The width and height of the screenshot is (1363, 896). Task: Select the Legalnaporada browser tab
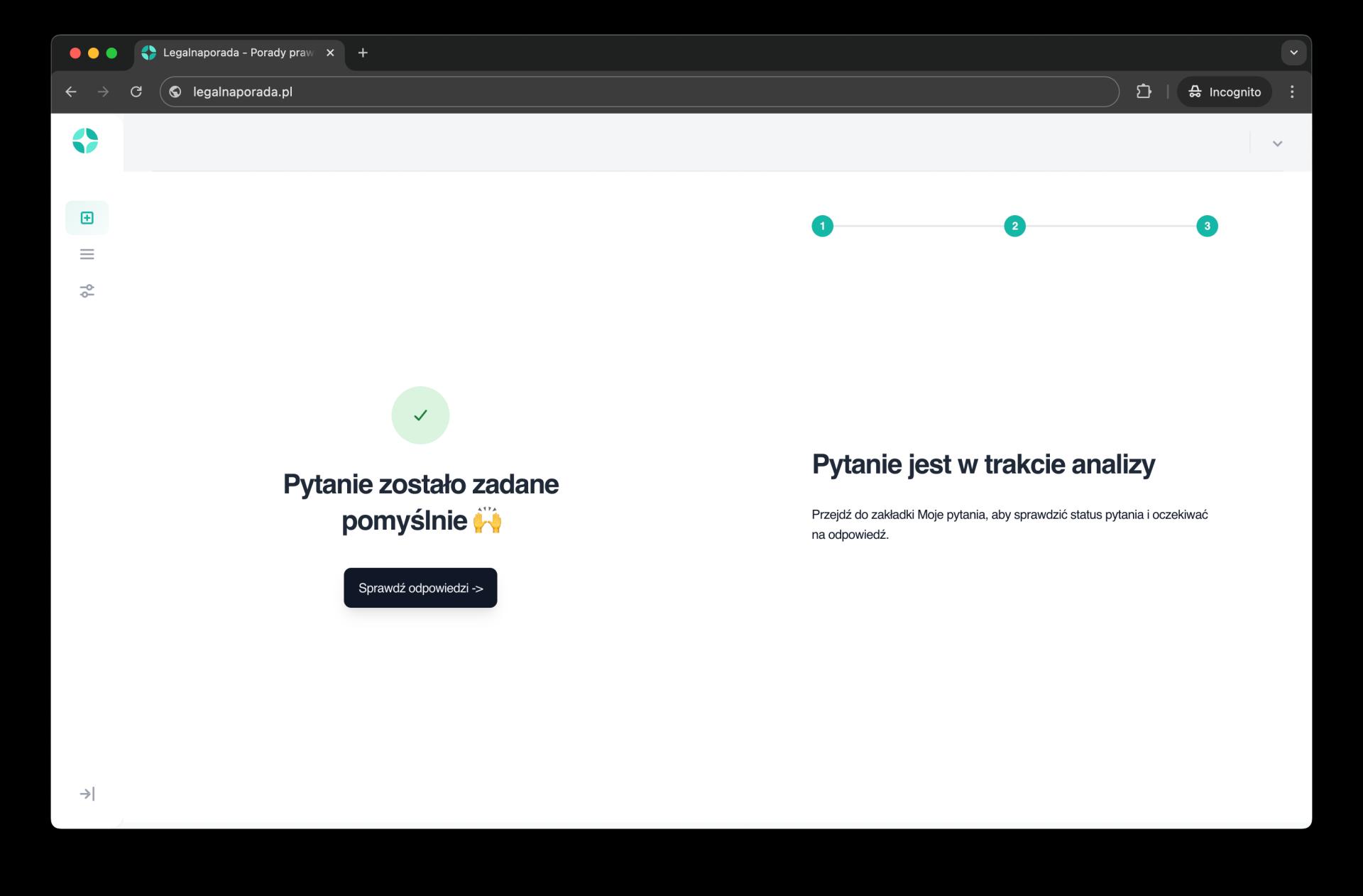coord(239,53)
